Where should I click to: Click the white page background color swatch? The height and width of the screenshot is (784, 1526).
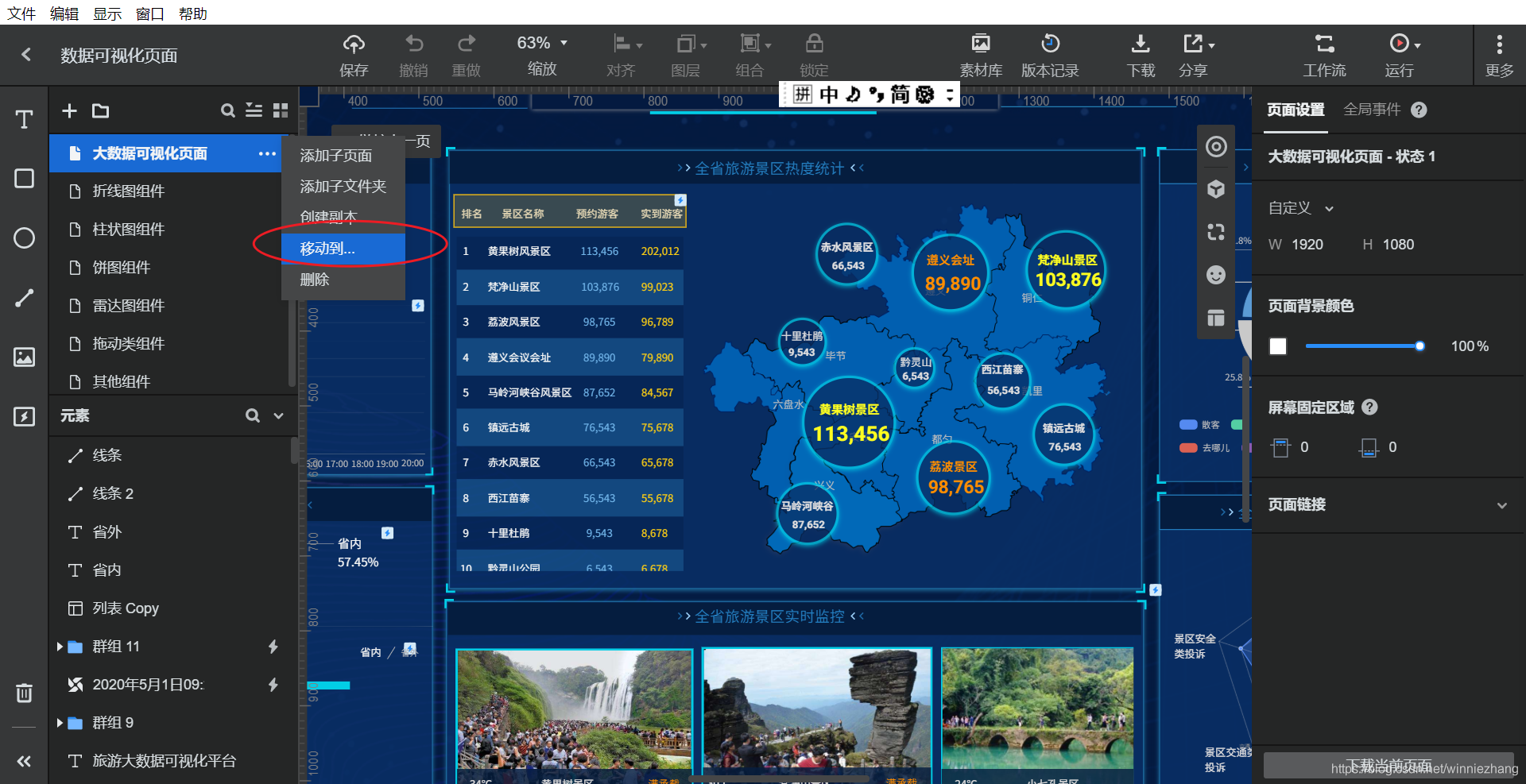point(1278,346)
